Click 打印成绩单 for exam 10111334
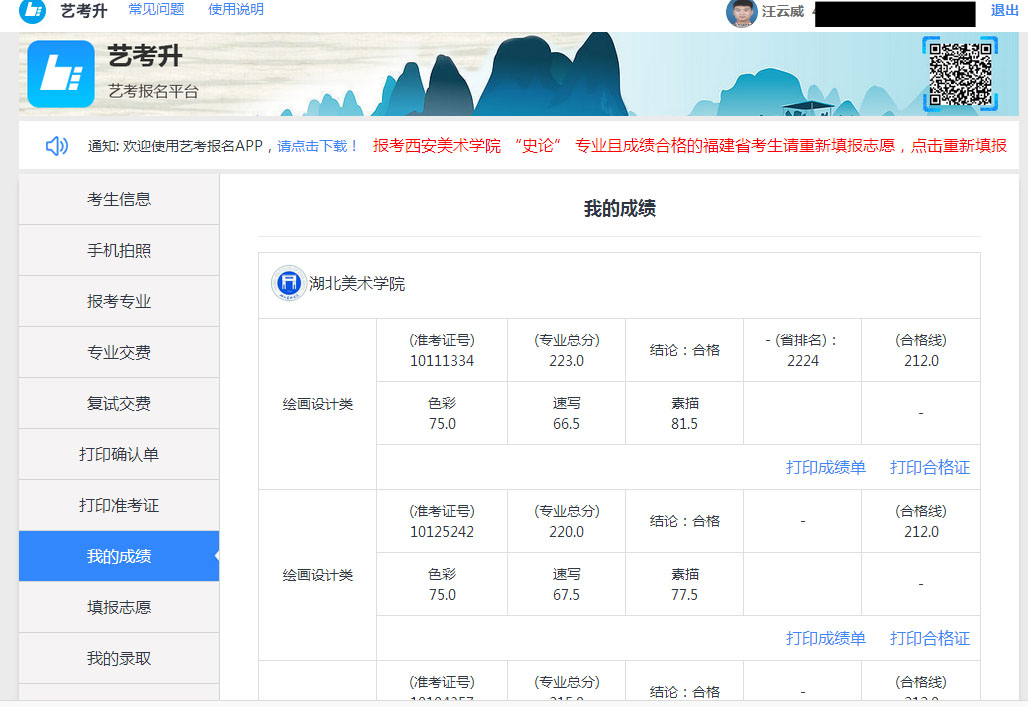Screen dimensions: 1028x707 pyautogui.click(x=825, y=468)
